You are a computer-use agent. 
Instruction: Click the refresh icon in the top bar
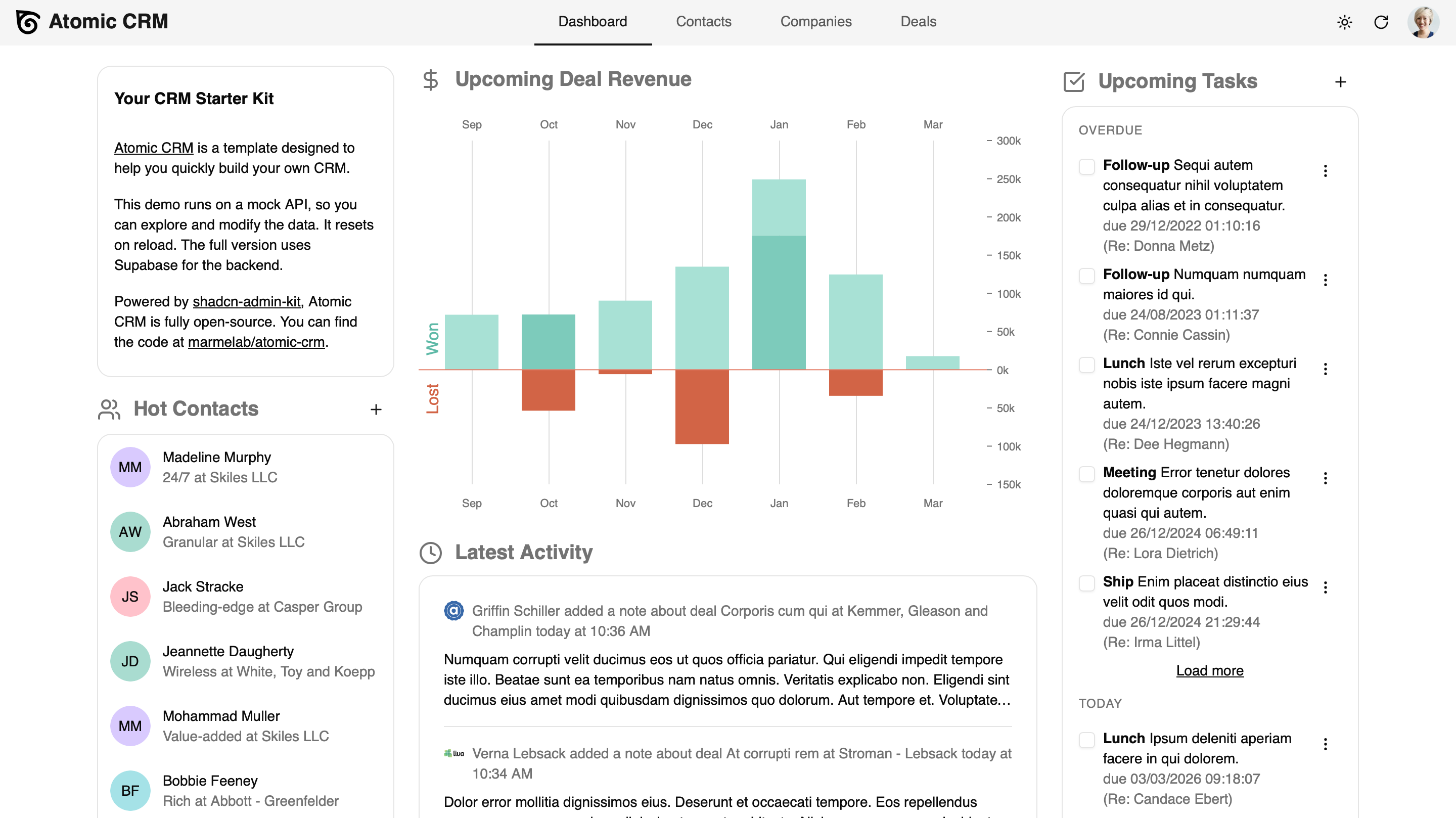point(1381,22)
